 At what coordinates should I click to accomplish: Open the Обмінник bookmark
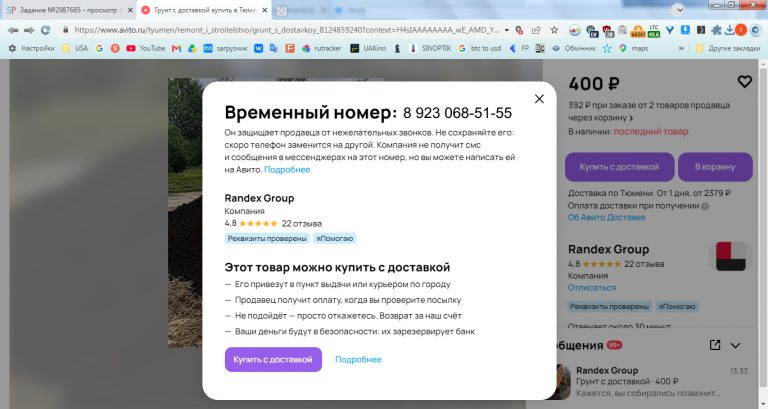tap(574, 48)
